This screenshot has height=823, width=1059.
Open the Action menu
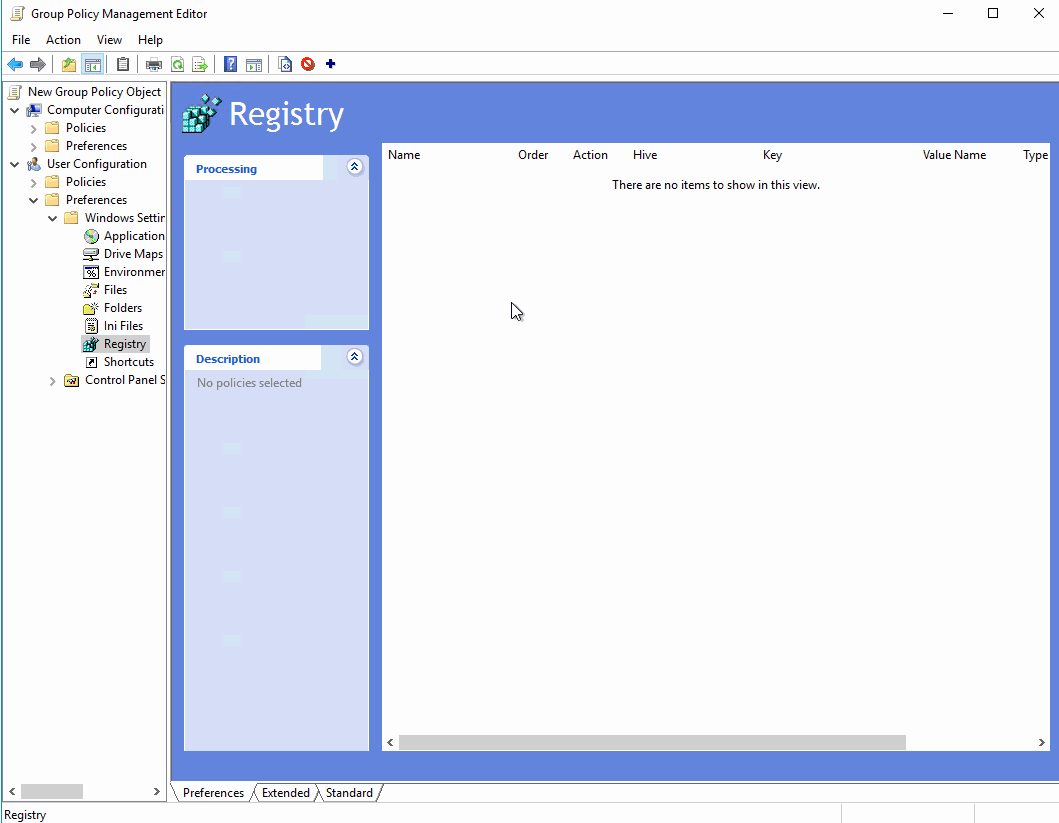point(63,40)
